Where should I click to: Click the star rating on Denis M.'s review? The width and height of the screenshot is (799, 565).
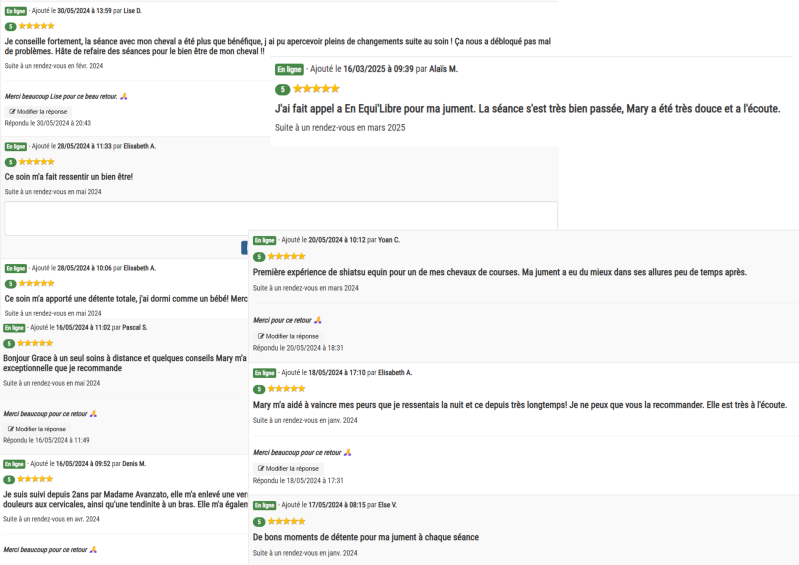[36, 479]
